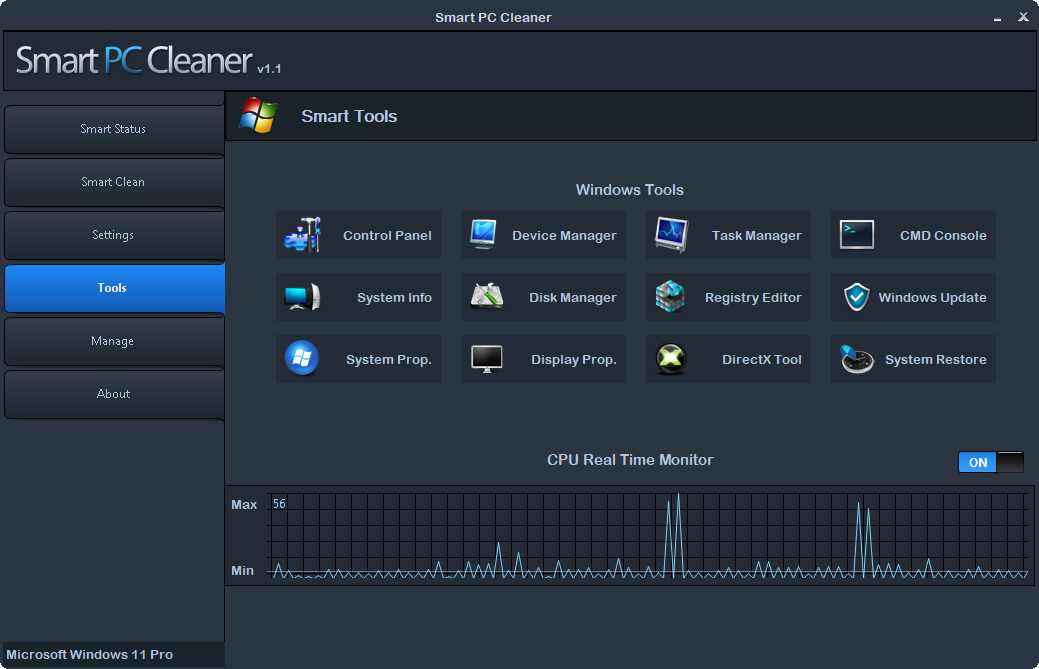
Task: Click the Windows flag logo in Smart Tools header
Action: 258,115
